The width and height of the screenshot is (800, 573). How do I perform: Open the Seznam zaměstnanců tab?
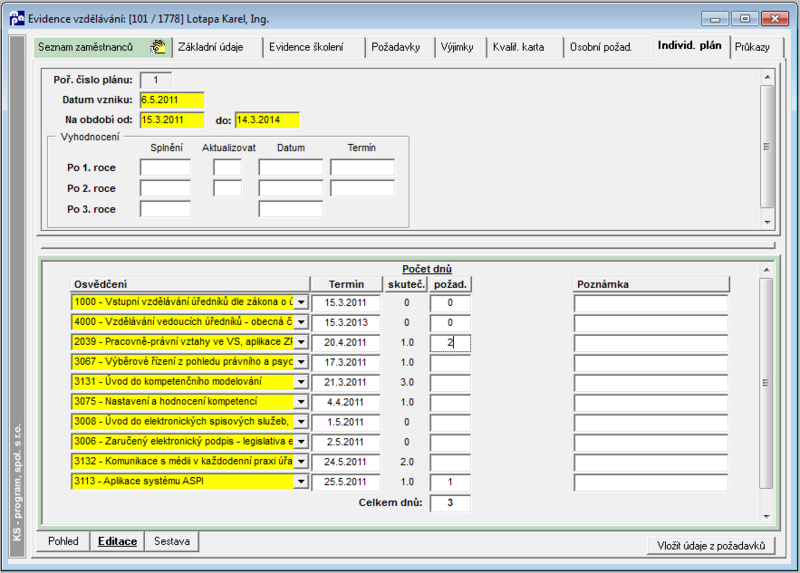[102, 47]
